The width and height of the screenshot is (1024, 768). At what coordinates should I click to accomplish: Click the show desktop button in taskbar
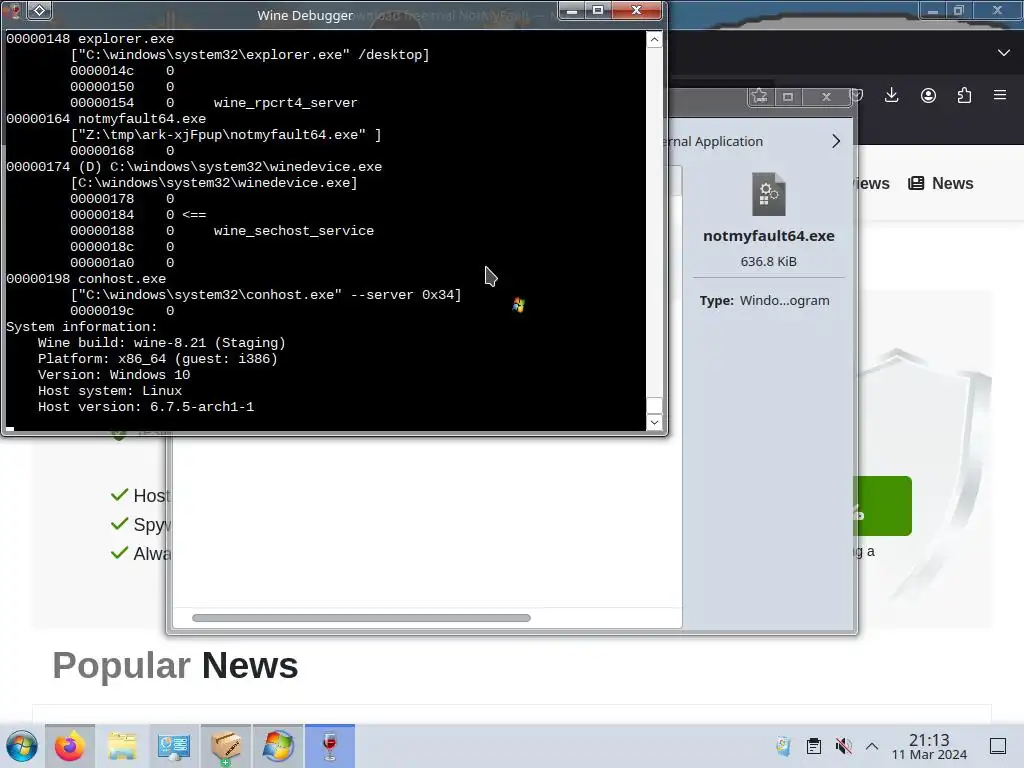(998, 746)
